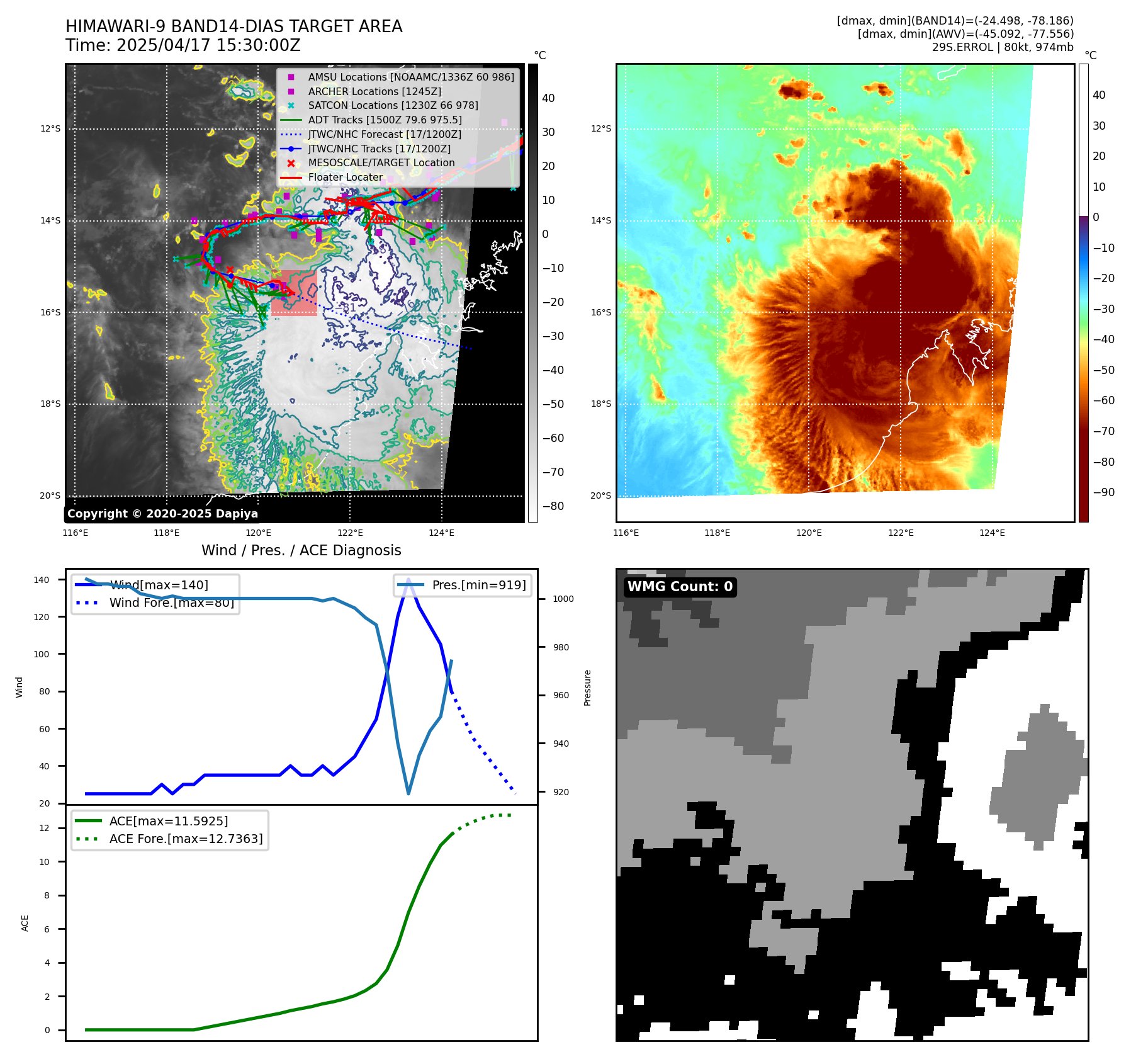This screenshot has width=1131, height=1064.
Task: Click the 29S.ERROL 80kt 974mb storm label
Action: [x=1003, y=47]
